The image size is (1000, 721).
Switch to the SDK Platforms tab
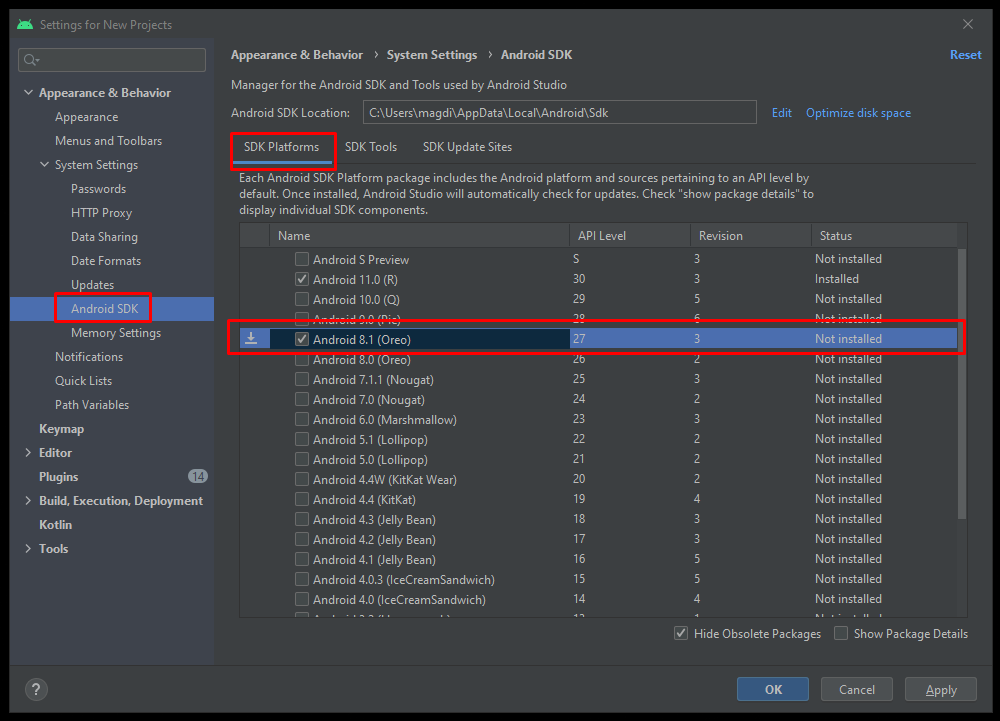(281, 147)
